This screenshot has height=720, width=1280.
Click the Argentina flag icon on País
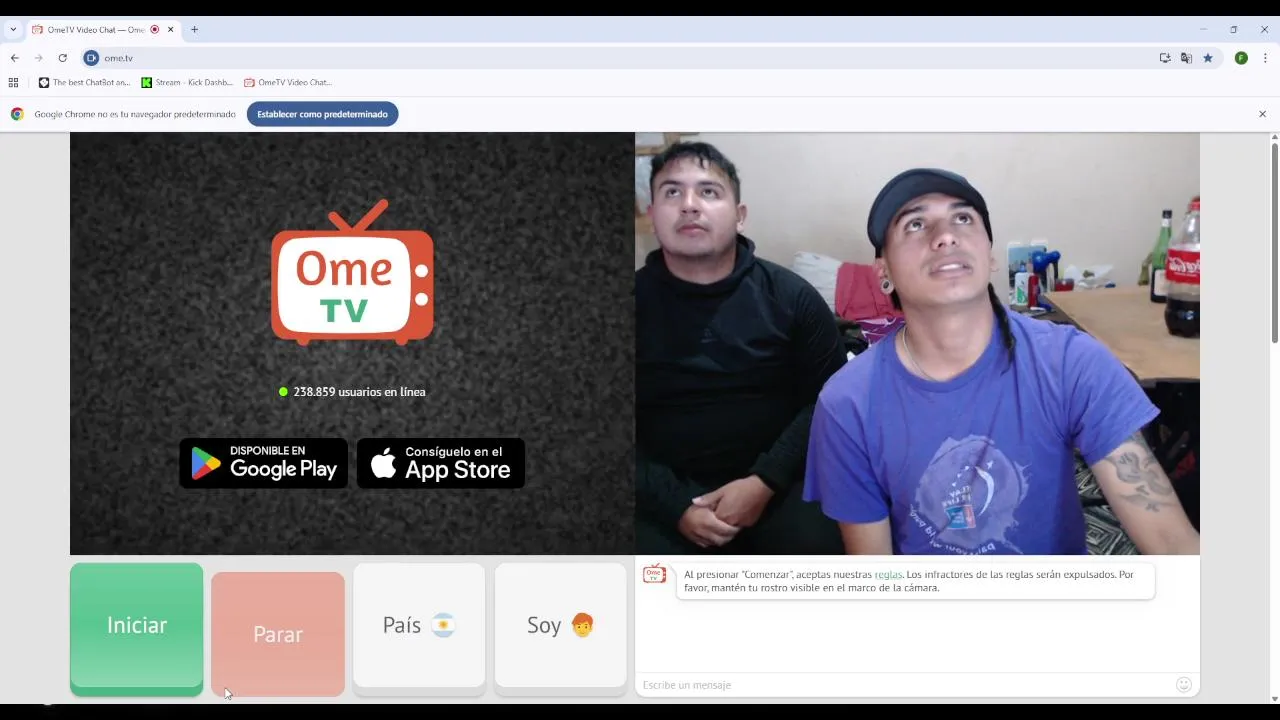point(443,626)
